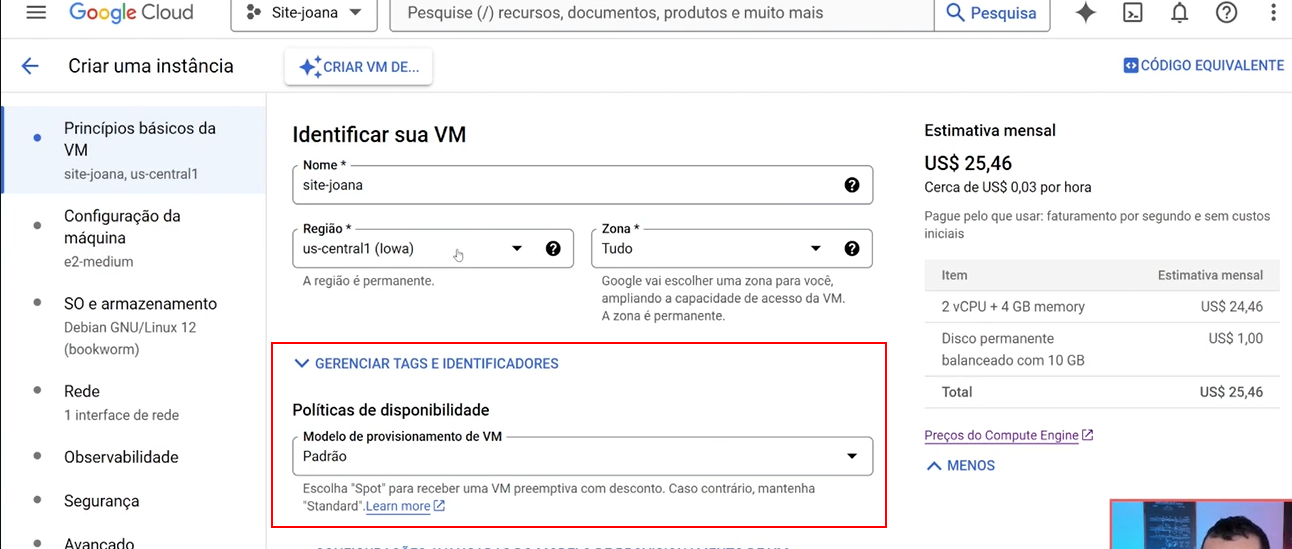This screenshot has height=549, width=1292.
Task: Click the US$ 1,00 value
Action: (1235, 338)
